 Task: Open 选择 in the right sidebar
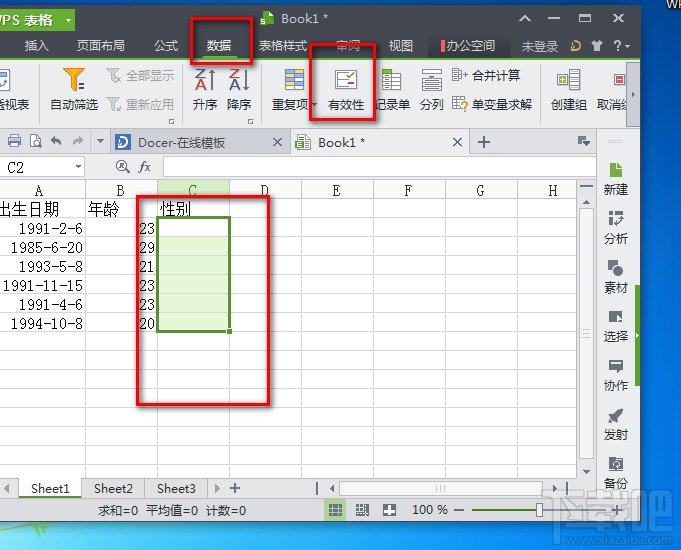(x=615, y=326)
